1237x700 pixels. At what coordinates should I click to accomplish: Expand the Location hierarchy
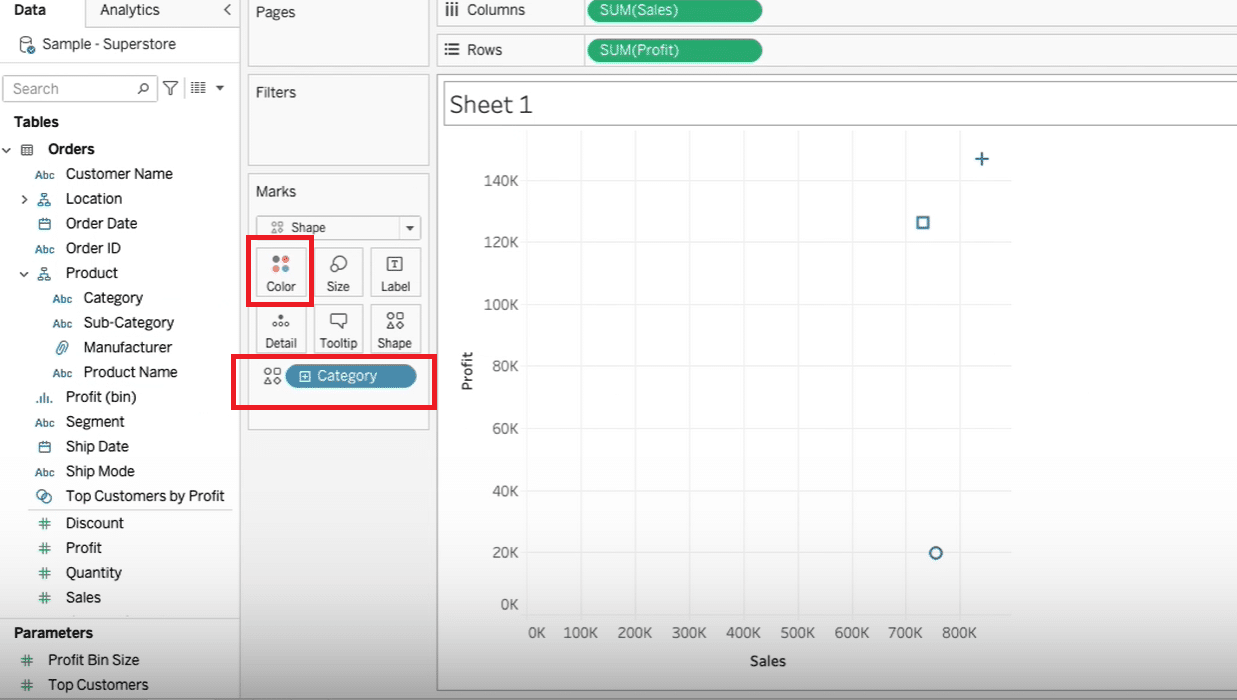[24, 199]
